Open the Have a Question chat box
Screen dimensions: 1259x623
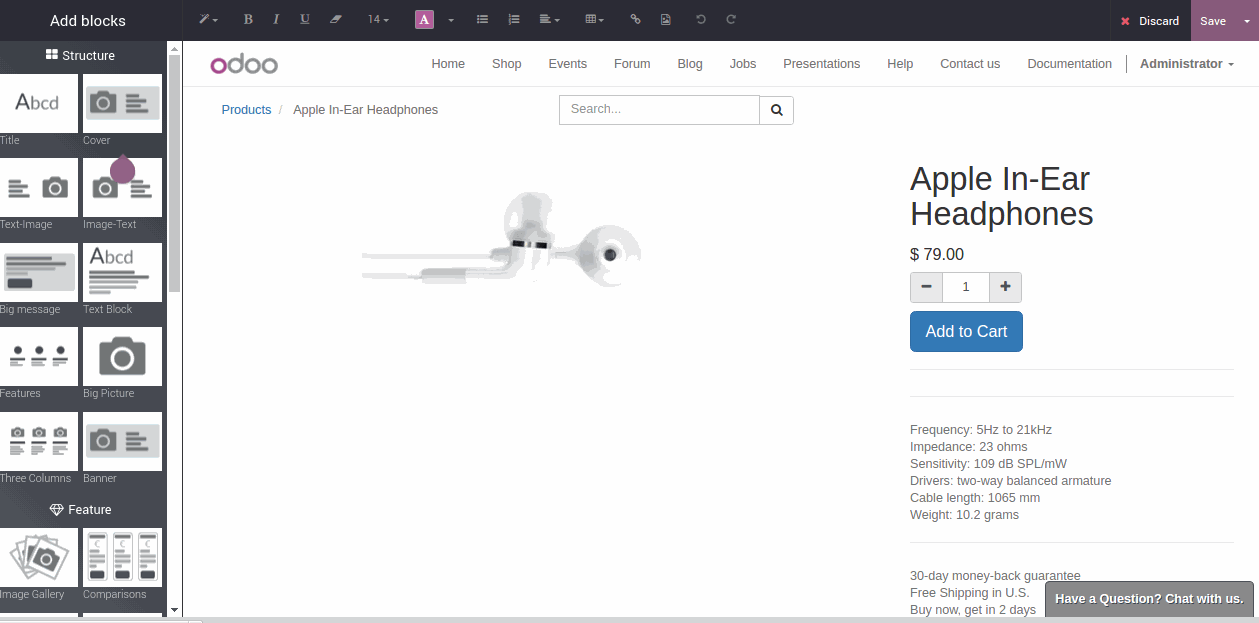[x=1149, y=599]
